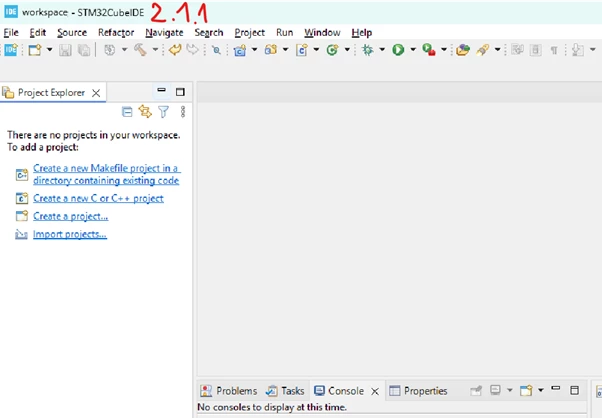Image resolution: width=602 pixels, height=418 pixels.
Task: Click the New C source file icon
Action: click(302, 50)
